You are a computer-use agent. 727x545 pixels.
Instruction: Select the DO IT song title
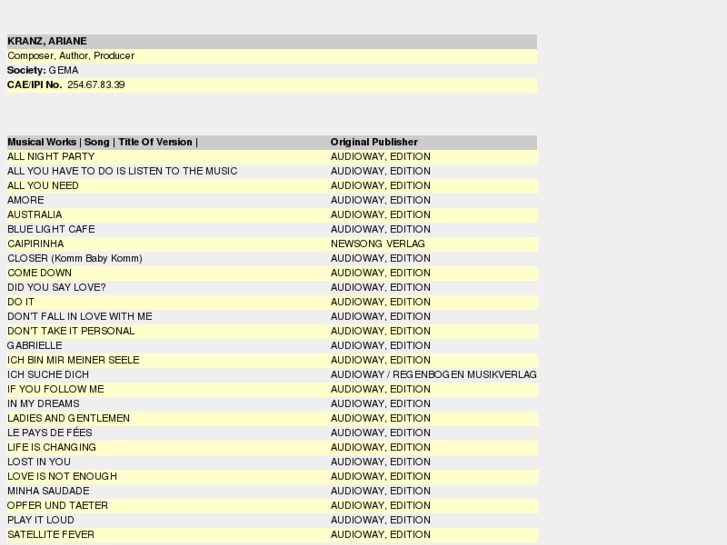pyautogui.click(x=21, y=302)
